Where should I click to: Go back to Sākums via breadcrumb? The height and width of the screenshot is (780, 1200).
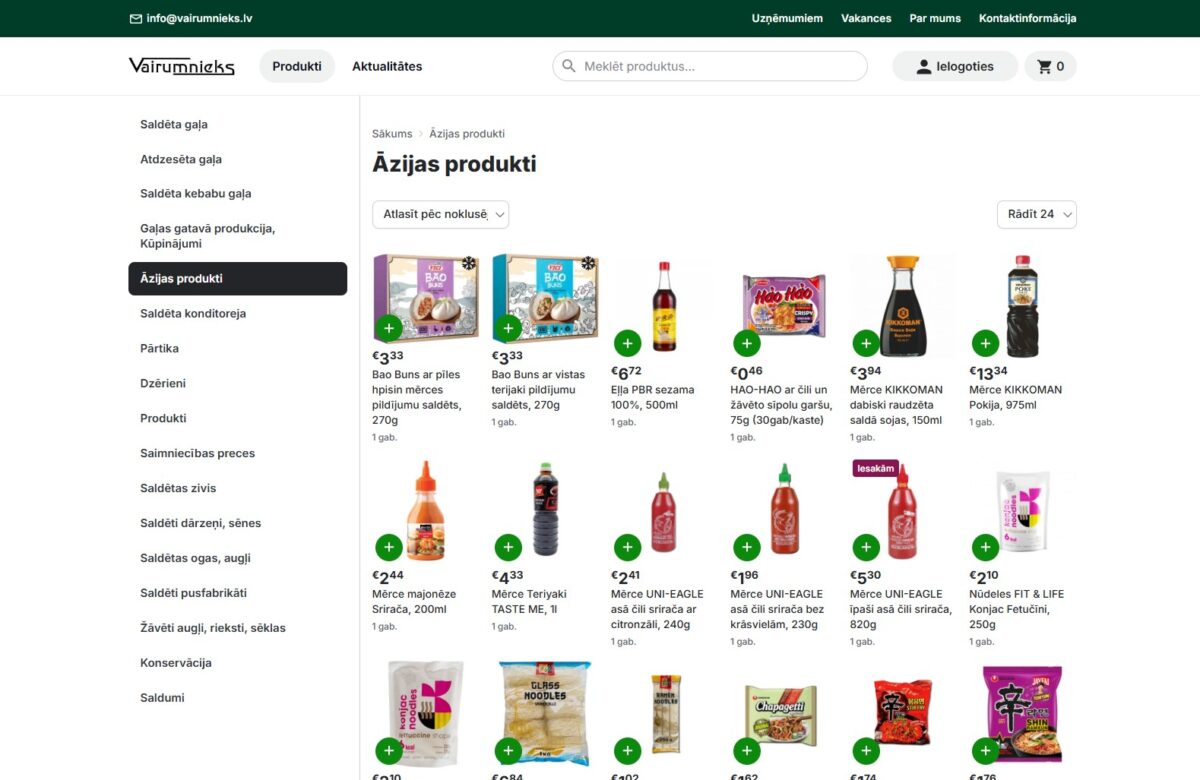391,133
